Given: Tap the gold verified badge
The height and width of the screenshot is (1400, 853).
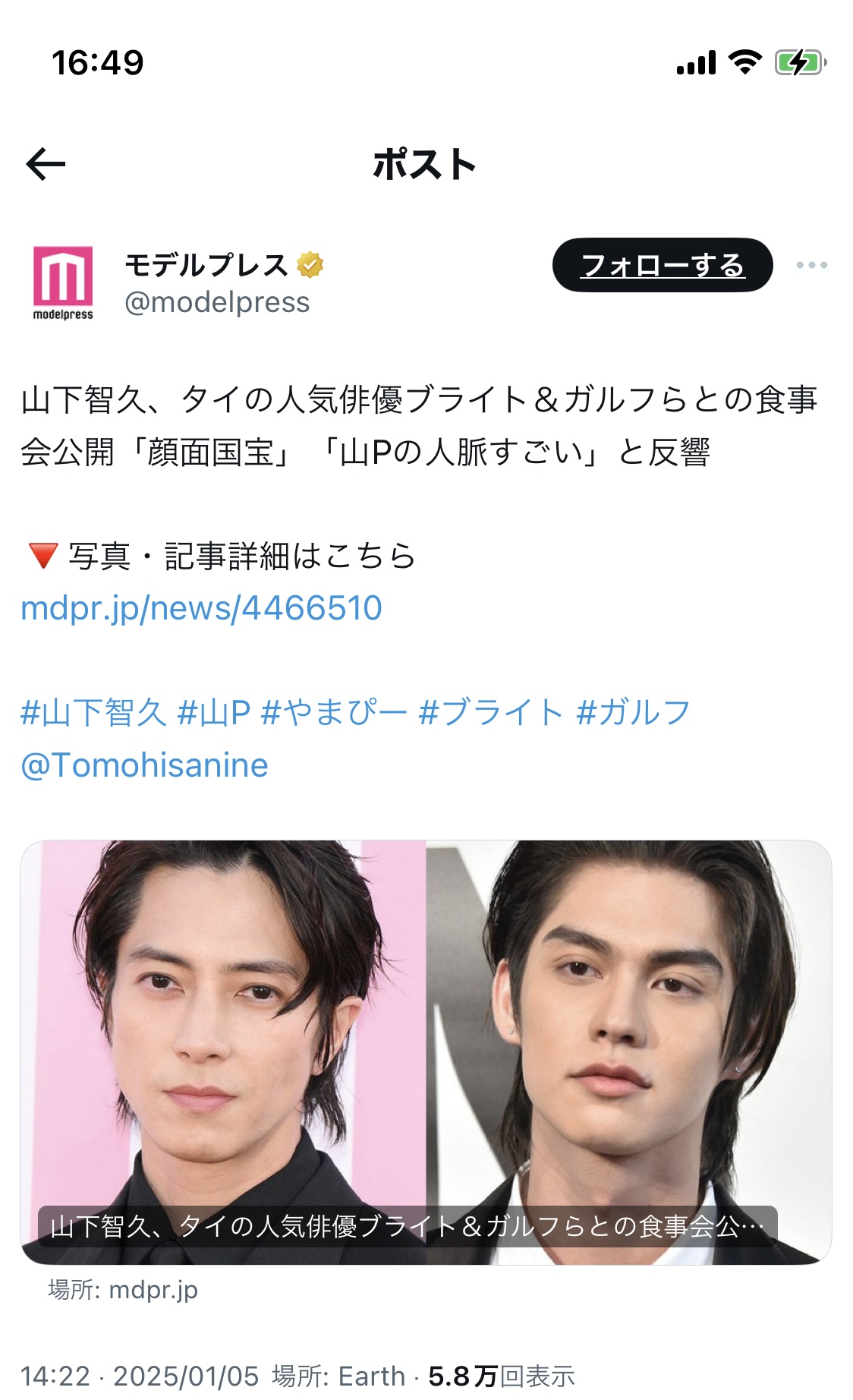Looking at the screenshot, I should [x=310, y=265].
